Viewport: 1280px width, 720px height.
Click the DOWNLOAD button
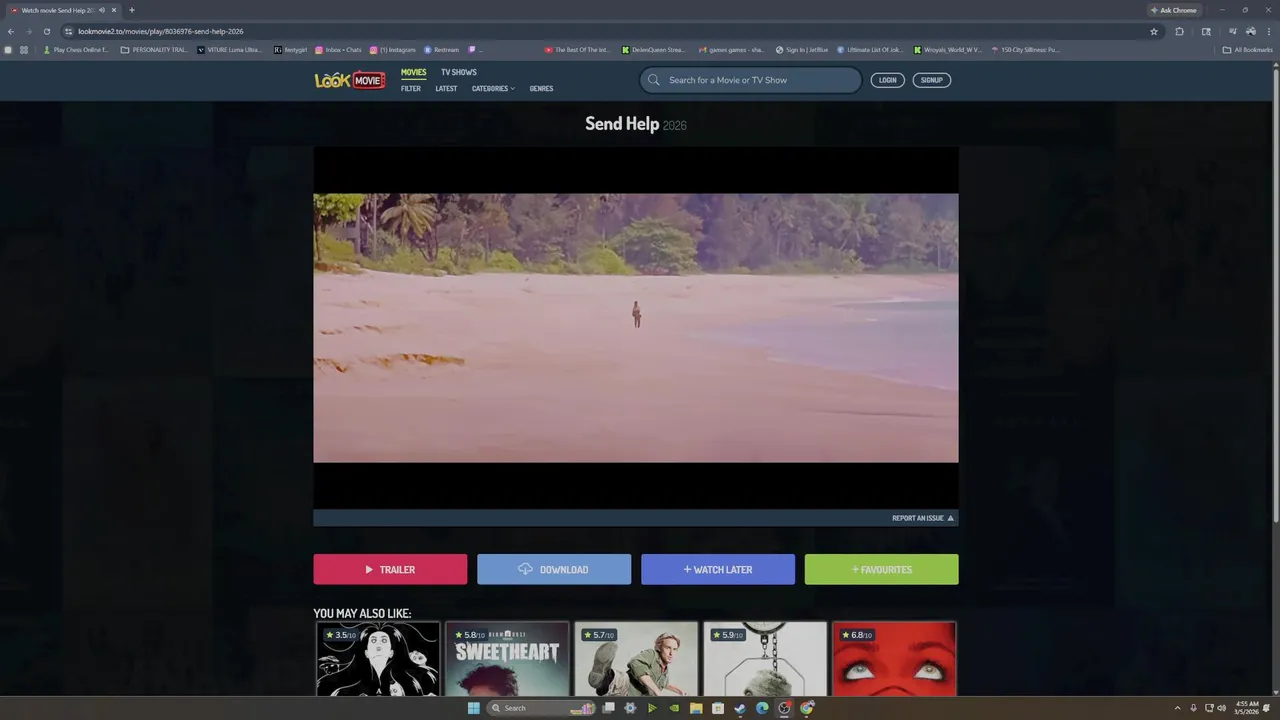click(x=554, y=569)
